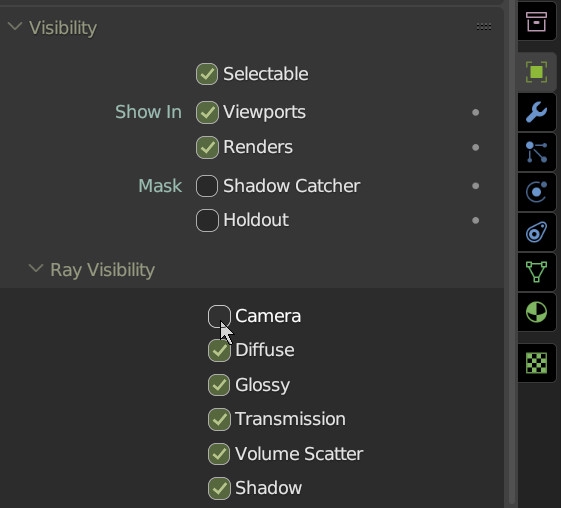561x508 pixels.
Task: Open the Object properties tab icon
Action: click(x=536, y=72)
